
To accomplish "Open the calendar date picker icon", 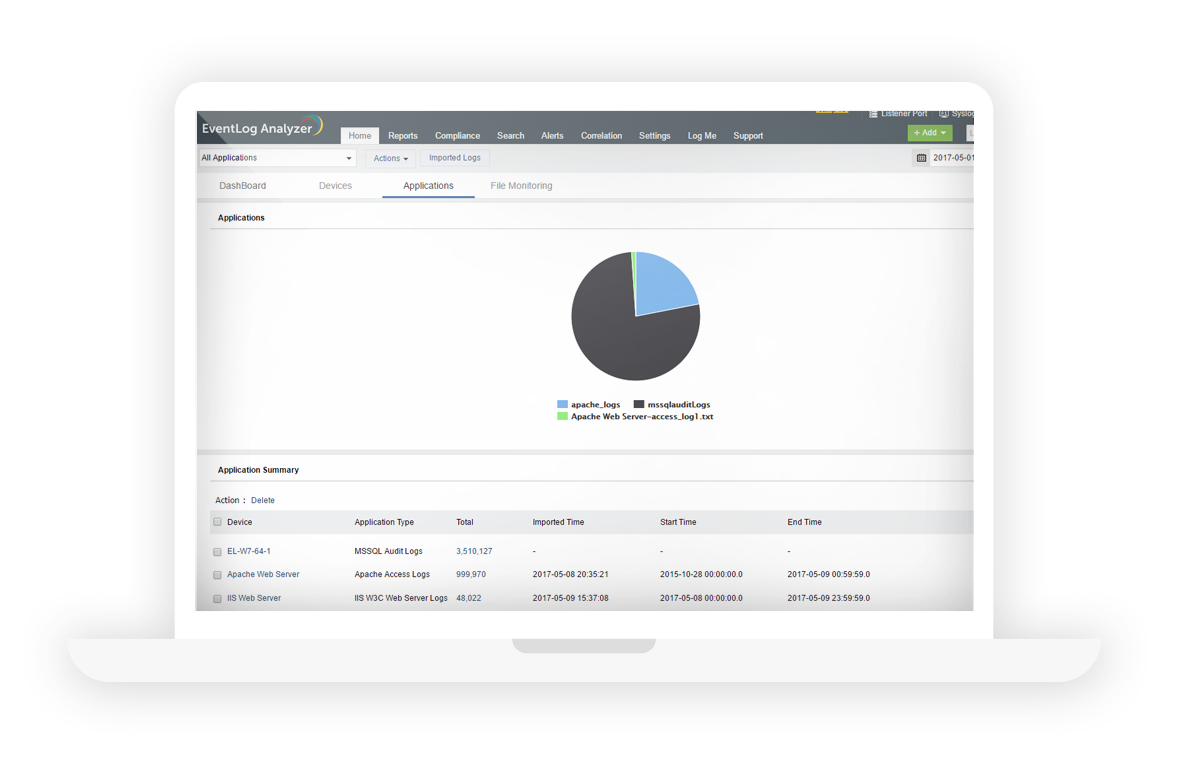I will [921, 158].
